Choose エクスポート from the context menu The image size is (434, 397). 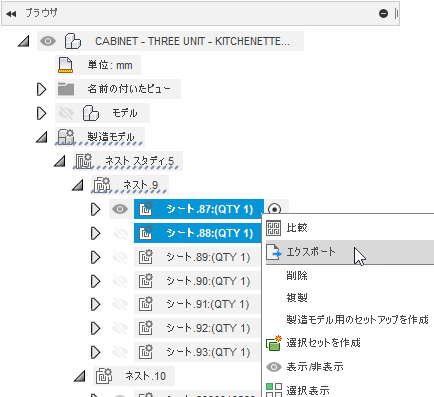click(x=350, y=252)
